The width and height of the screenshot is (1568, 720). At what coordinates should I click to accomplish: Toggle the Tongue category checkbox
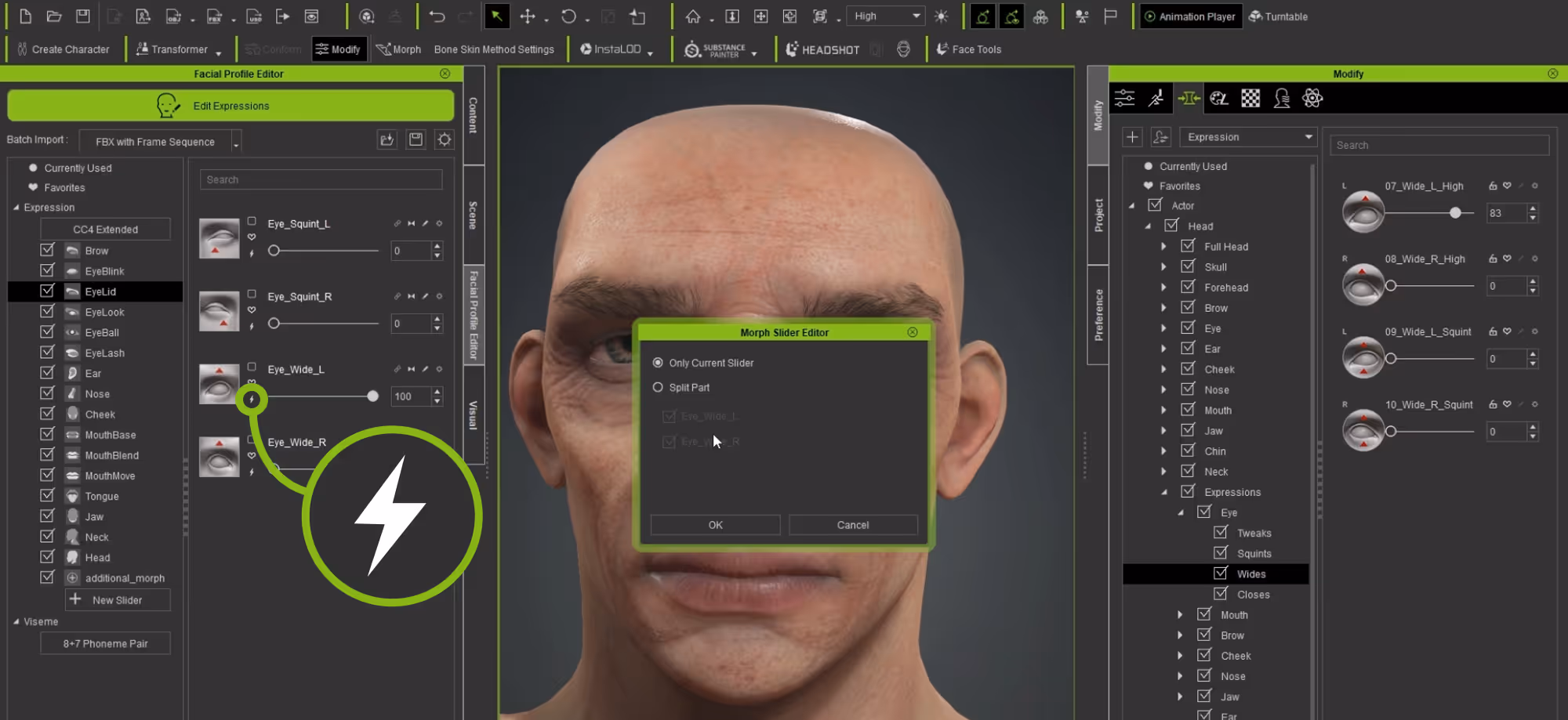(x=47, y=495)
